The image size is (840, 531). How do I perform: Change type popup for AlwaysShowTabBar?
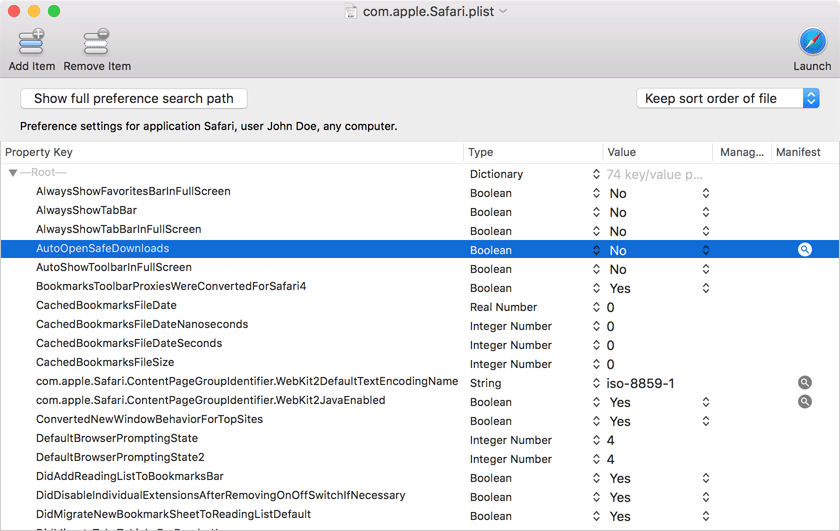tap(596, 212)
